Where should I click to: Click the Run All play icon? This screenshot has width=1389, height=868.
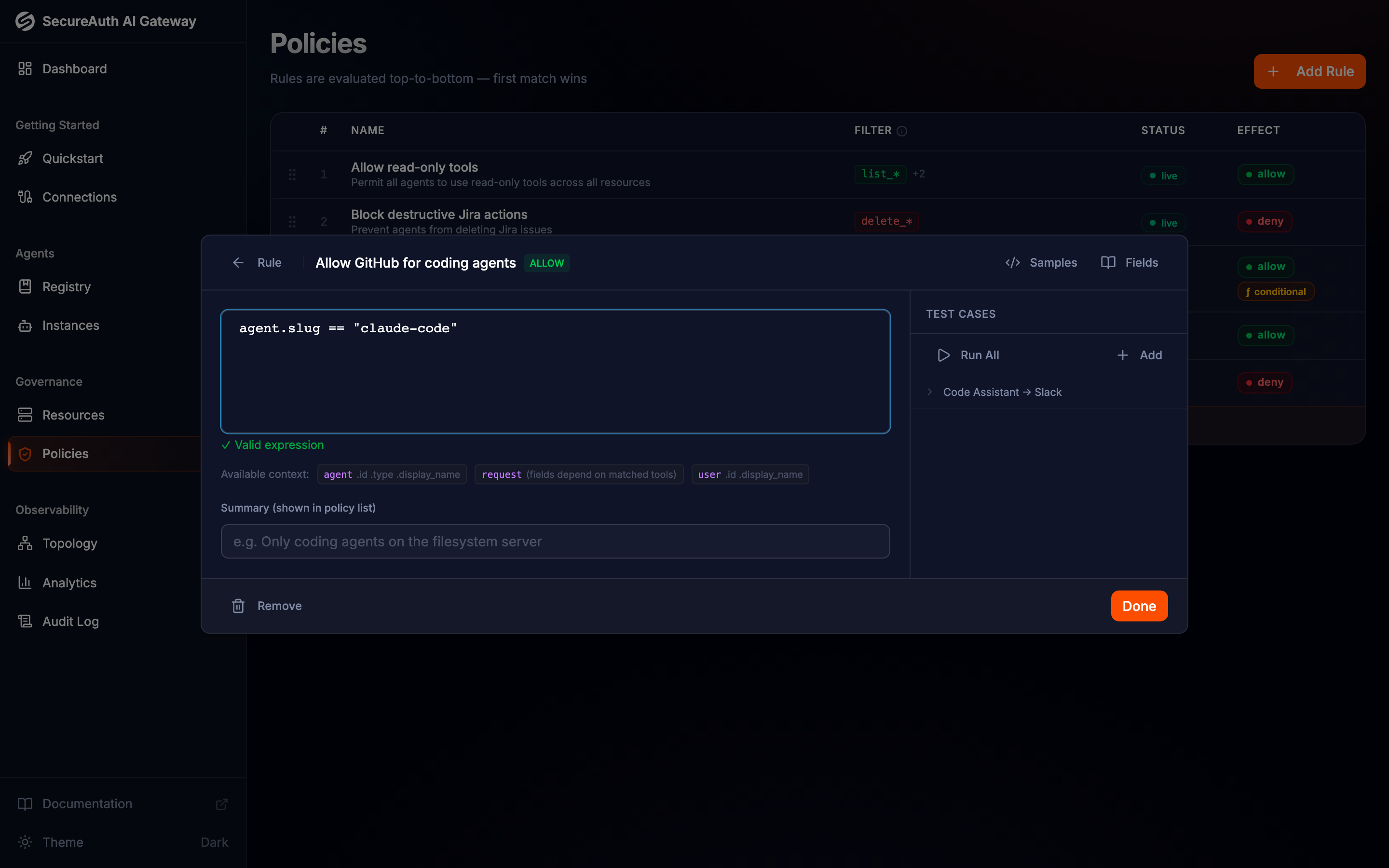[x=943, y=355]
